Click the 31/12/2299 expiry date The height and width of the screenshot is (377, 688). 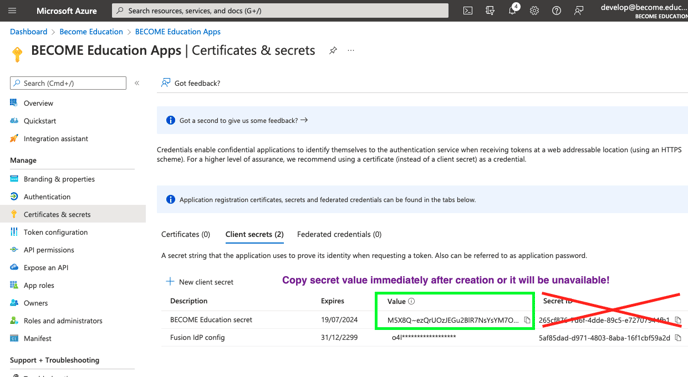(339, 337)
